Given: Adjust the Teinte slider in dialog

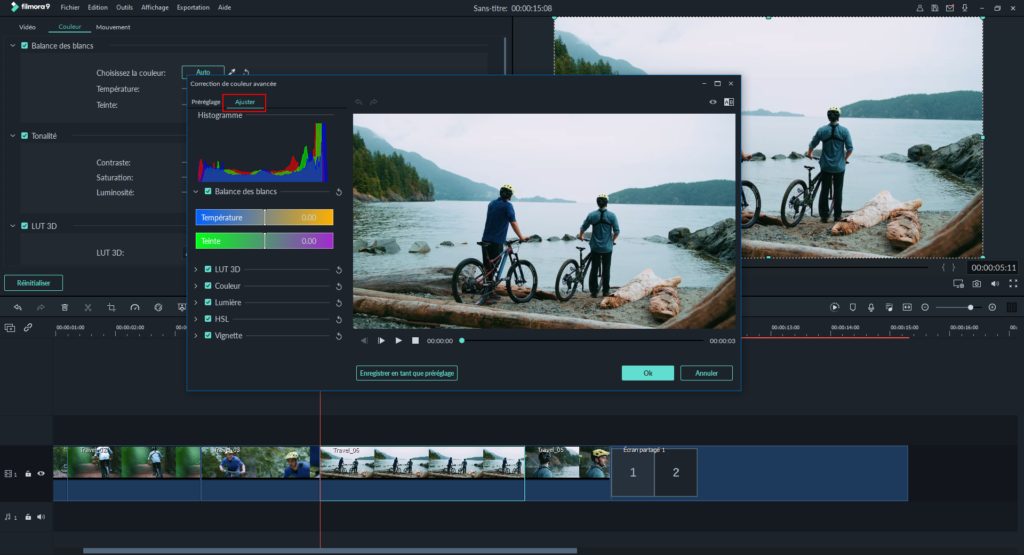Looking at the screenshot, I should (x=264, y=241).
